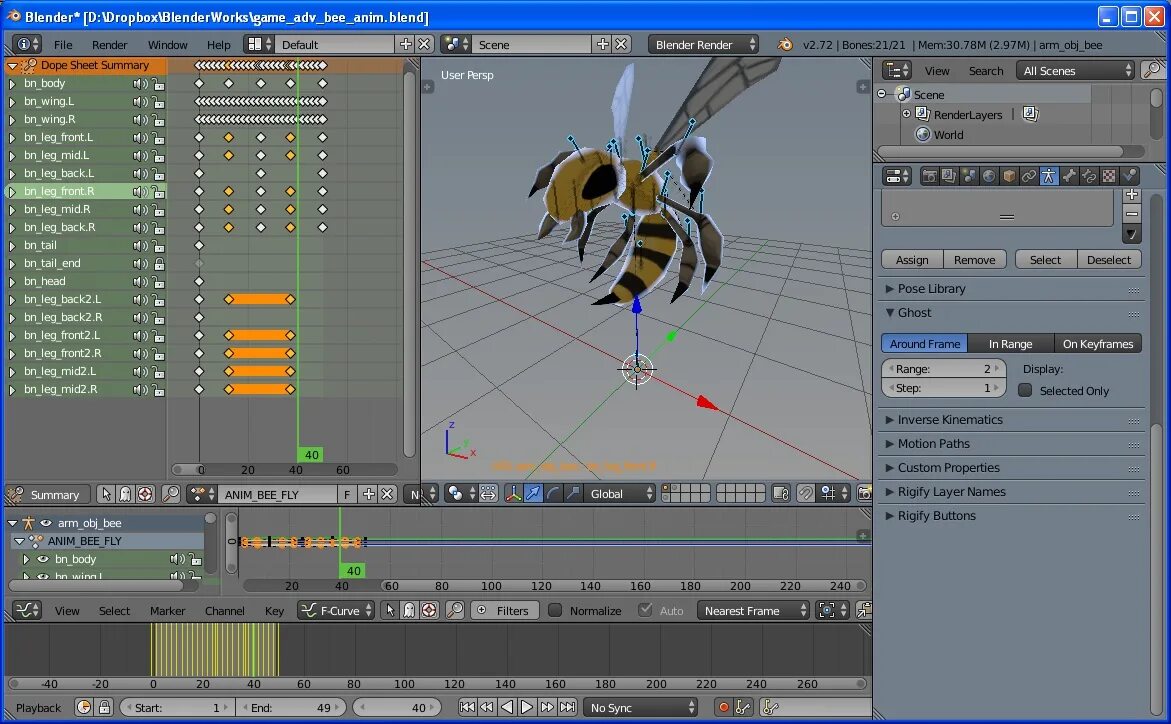Open the Object Constraints chain tab
Viewport: 1171px width, 724px height.
pyautogui.click(x=1029, y=176)
